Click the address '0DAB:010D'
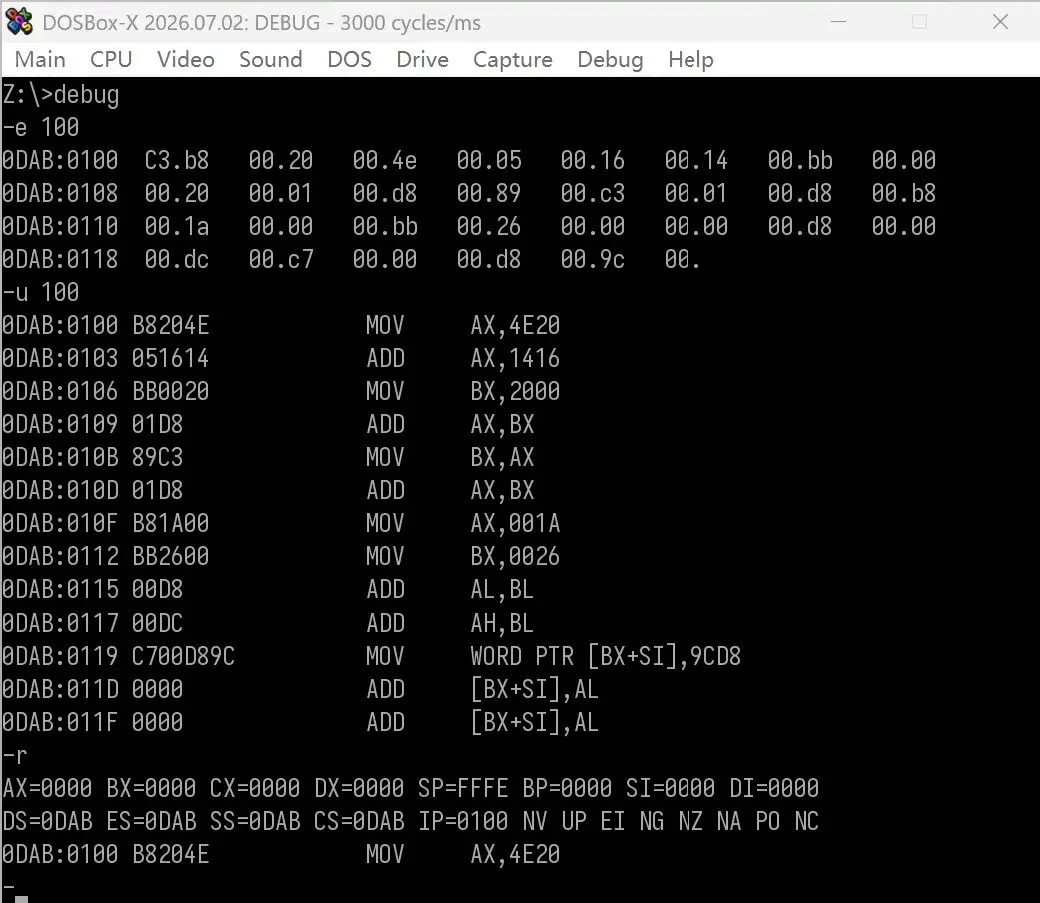The width and height of the screenshot is (1040, 903). tap(60, 491)
